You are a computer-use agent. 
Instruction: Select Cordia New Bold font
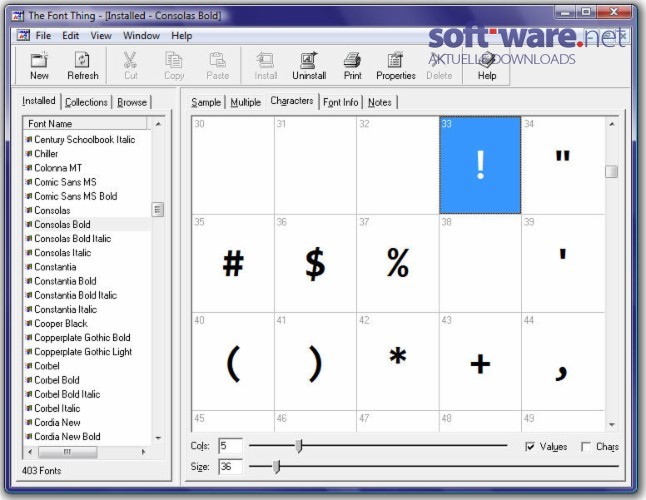(x=67, y=437)
